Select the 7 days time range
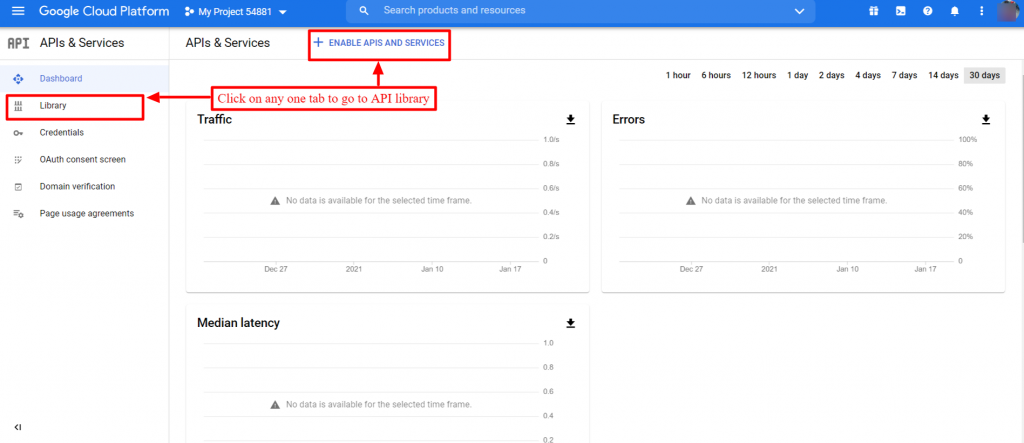The image size is (1024, 443). pos(904,76)
